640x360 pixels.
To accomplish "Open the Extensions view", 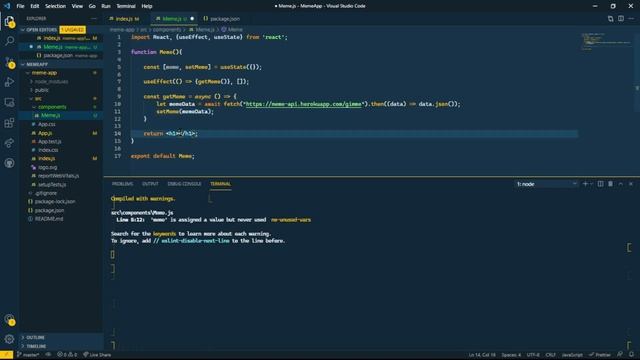I will (x=9, y=122).
